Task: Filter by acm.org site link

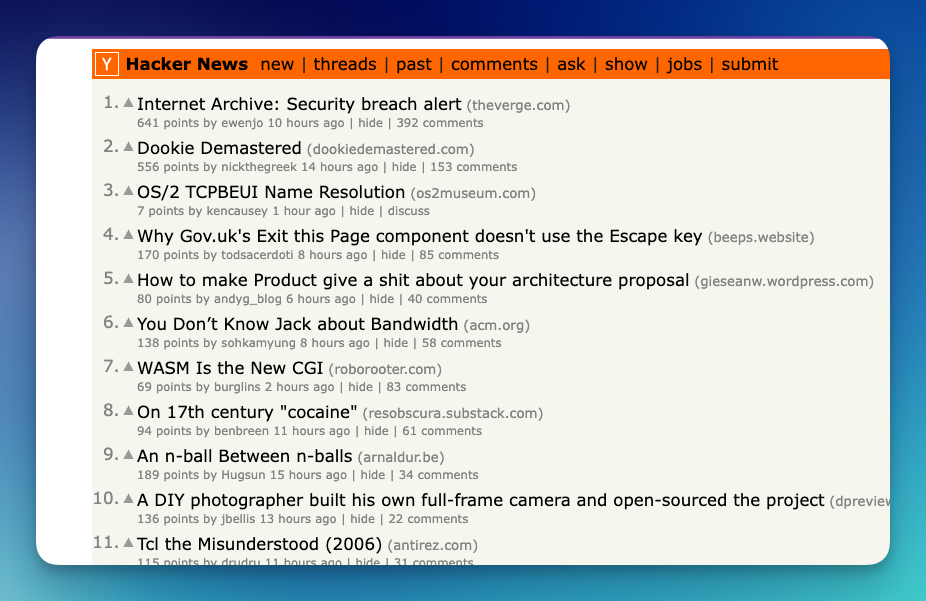Action: 497,325
